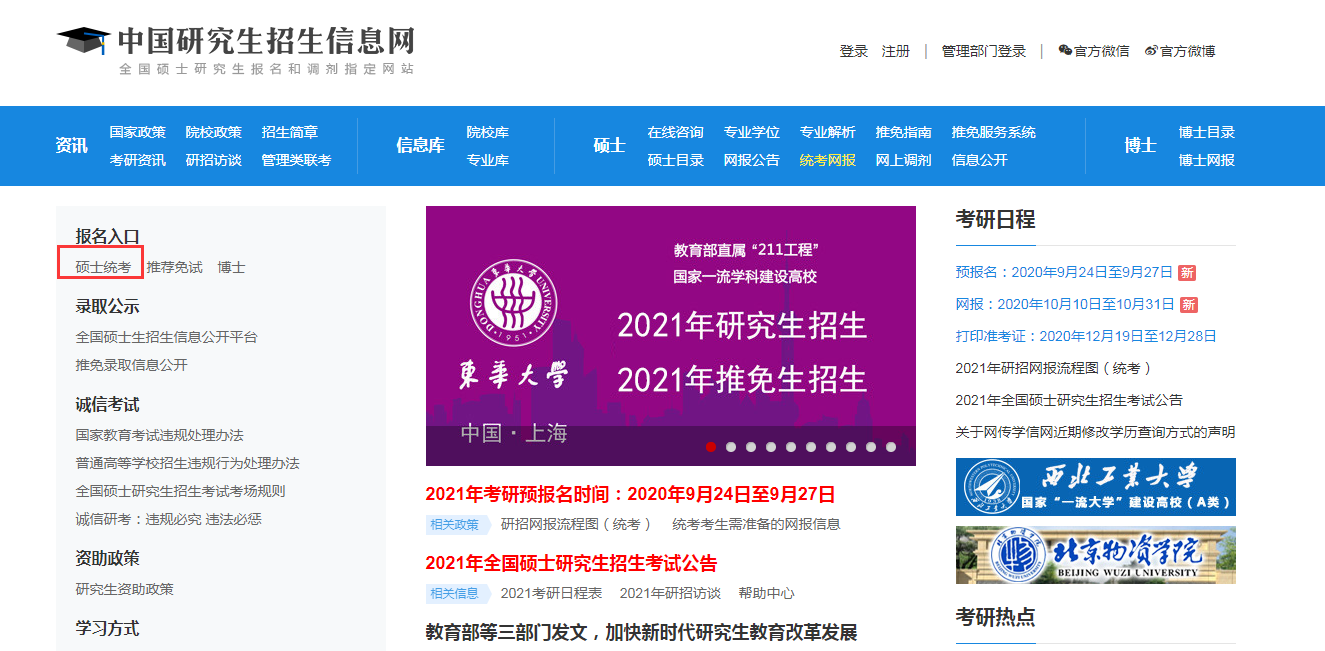Open 2021年研招访谈 link
This screenshot has width=1325, height=651.
pos(670,593)
